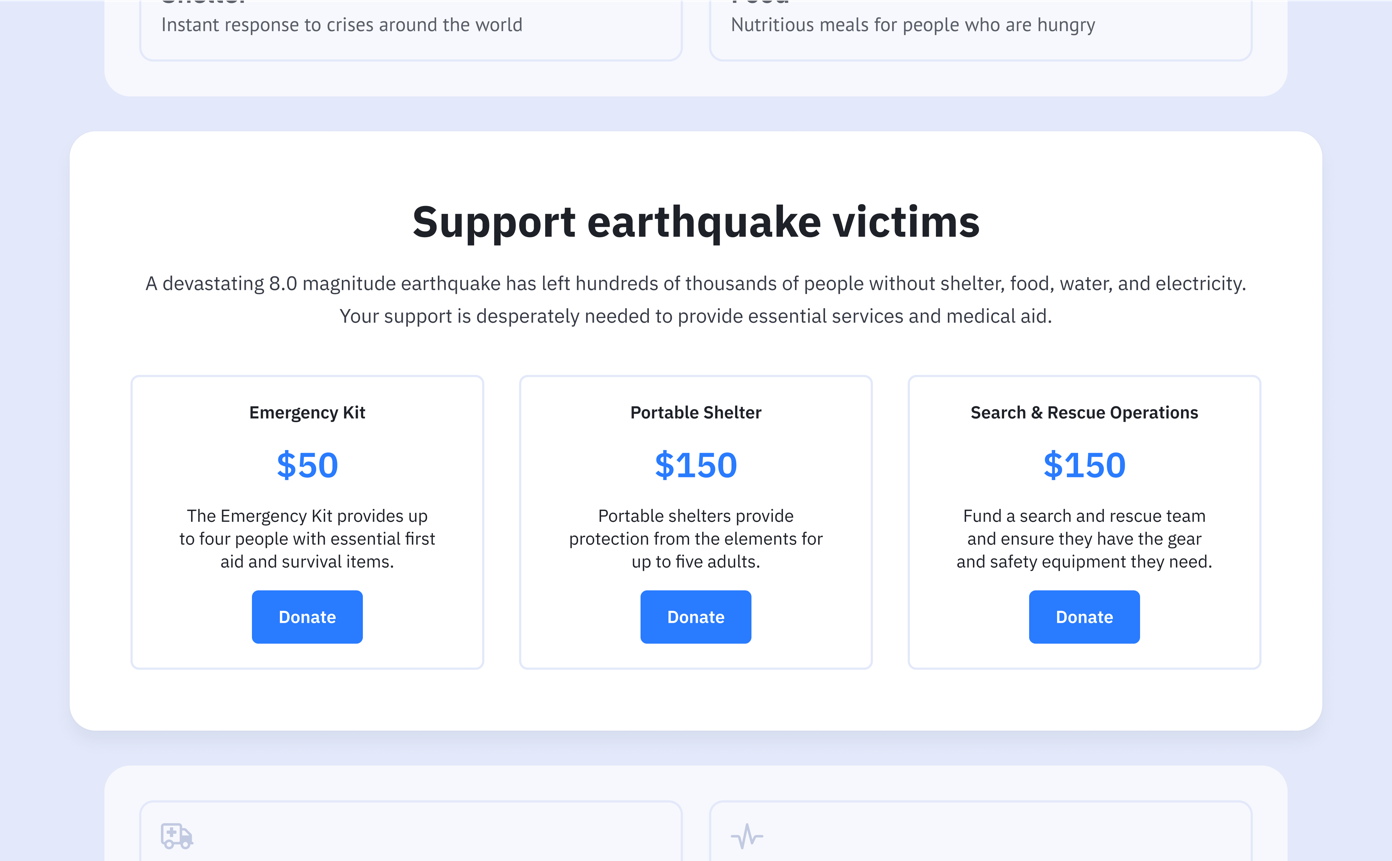The height and width of the screenshot is (861, 1392).
Task: Click the Emergency Kit title
Action: (307, 412)
